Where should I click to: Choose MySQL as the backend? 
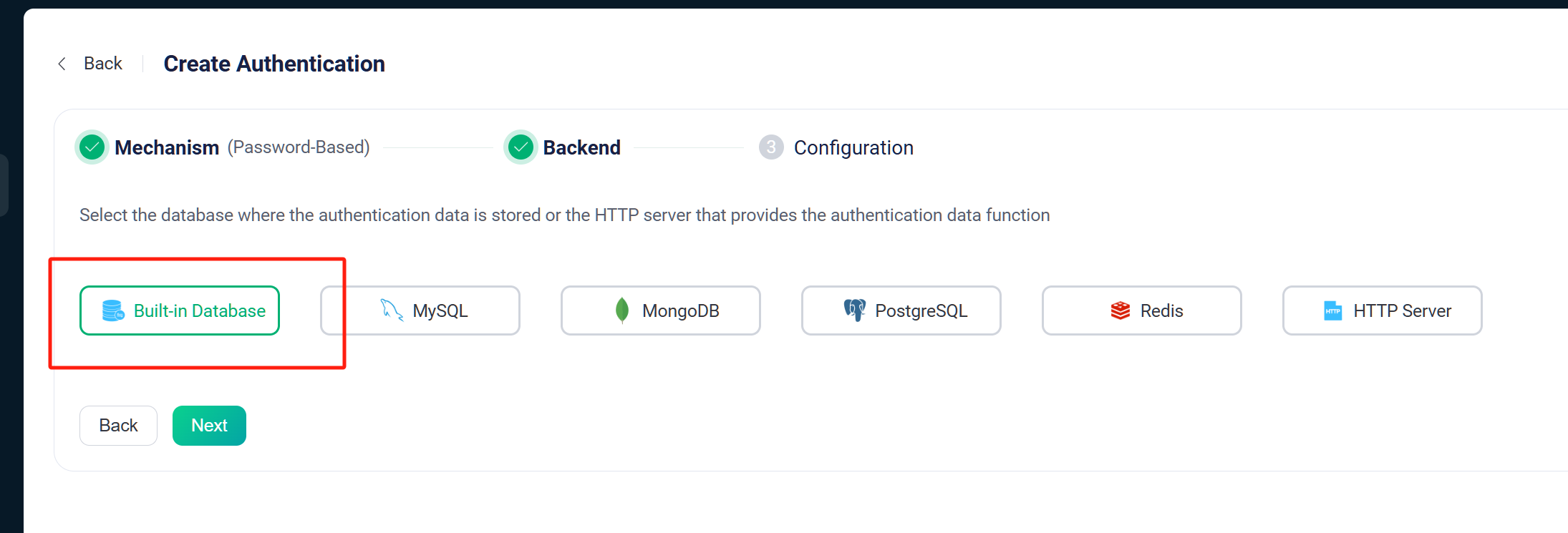point(420,310)
